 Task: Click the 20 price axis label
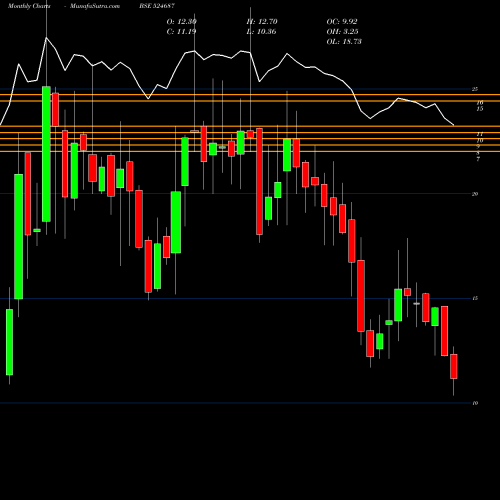point(475,194)
